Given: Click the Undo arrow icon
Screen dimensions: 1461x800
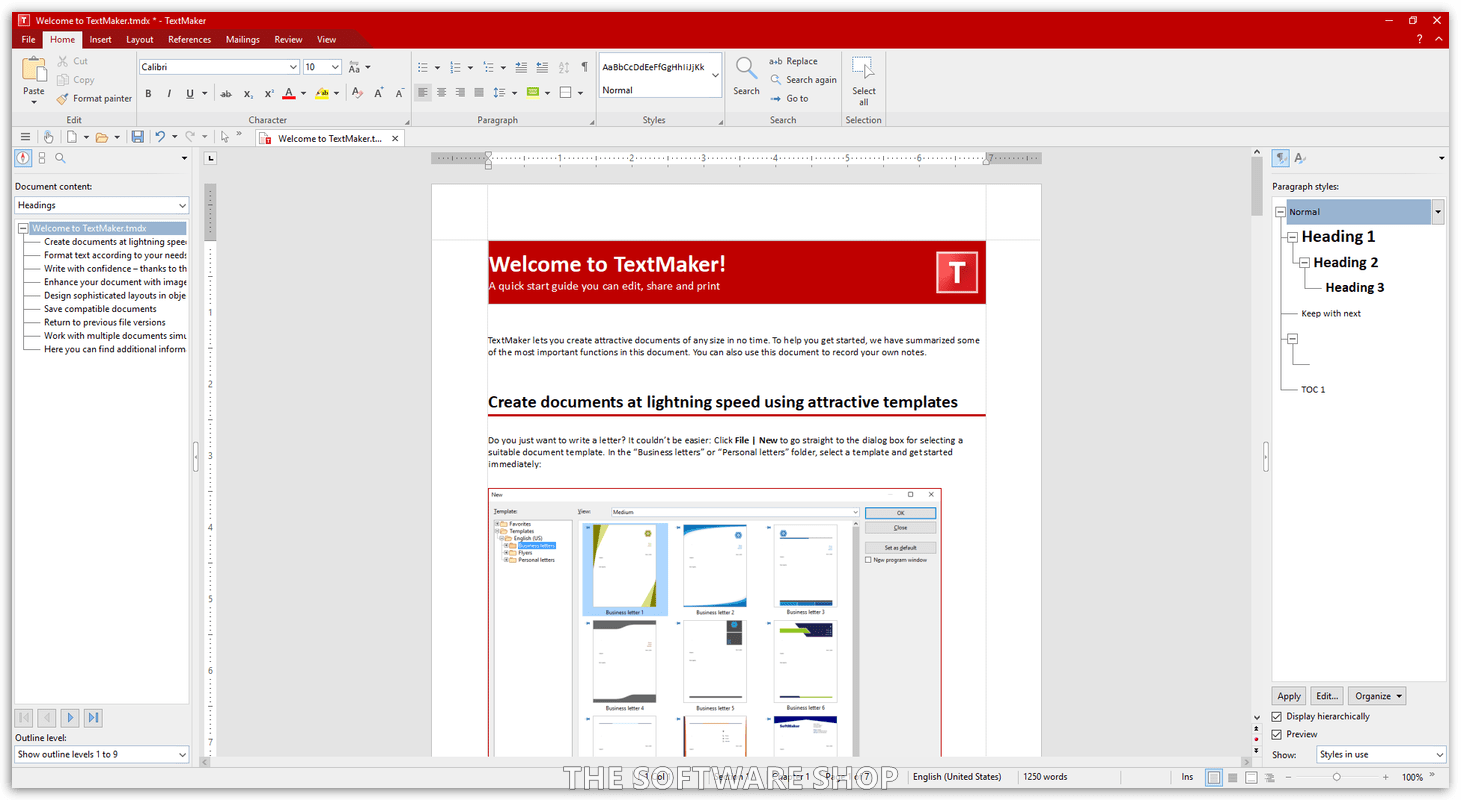Looking at the screenshot, I should pos(159,137).
